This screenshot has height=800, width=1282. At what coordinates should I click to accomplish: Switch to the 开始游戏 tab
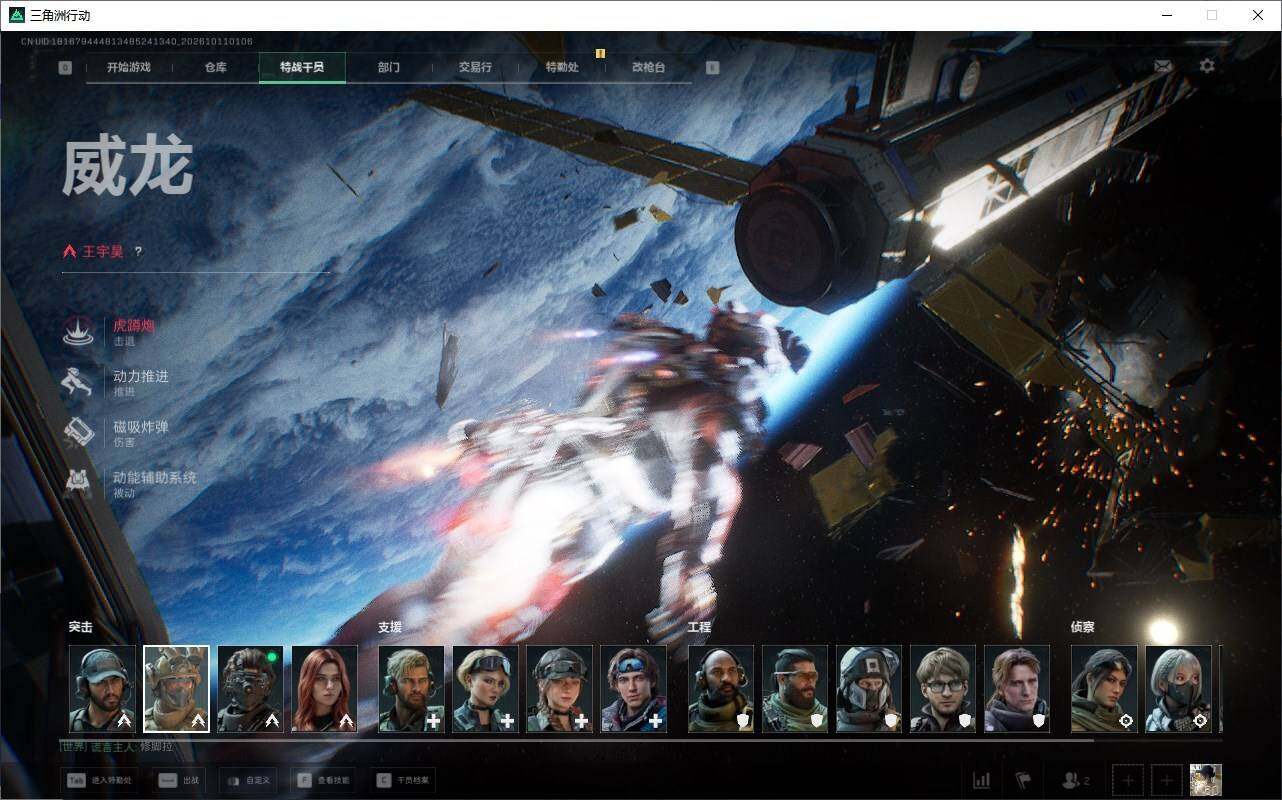pyautogui.click(x=129, y=67)
